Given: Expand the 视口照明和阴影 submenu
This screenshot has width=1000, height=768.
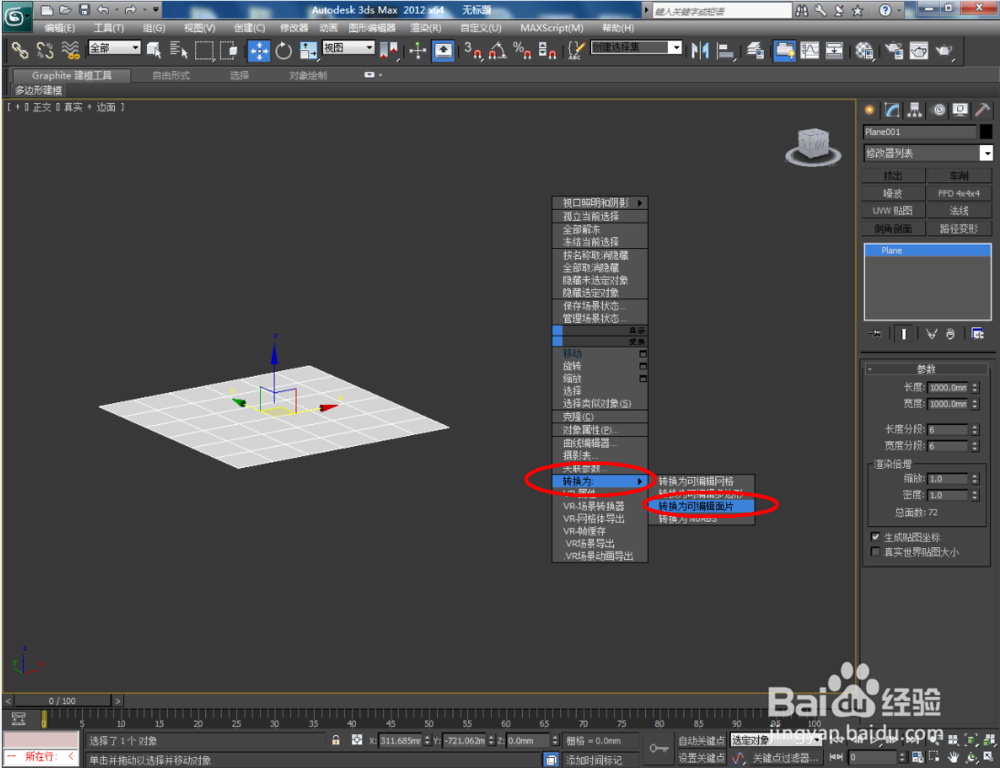Looking at the screenshot, I should pyautogui.click(x=599, y=203).
